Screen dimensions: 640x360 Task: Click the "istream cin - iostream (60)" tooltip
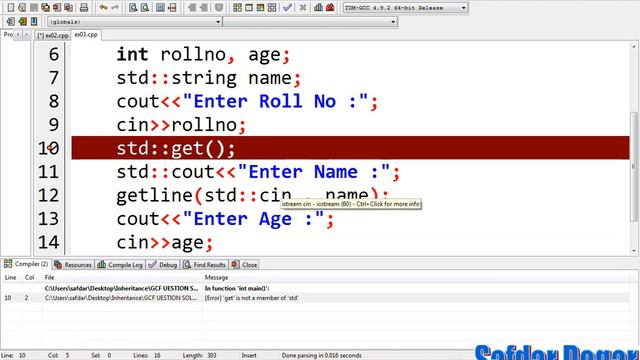[351, 204]
